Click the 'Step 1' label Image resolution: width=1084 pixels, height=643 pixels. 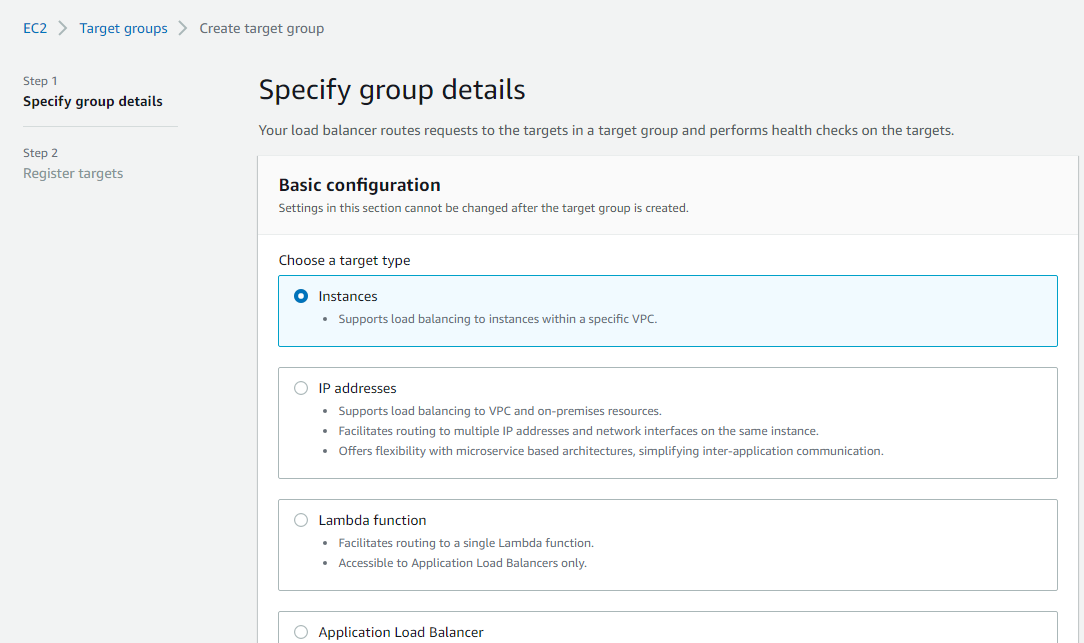(x=40, y=81)
